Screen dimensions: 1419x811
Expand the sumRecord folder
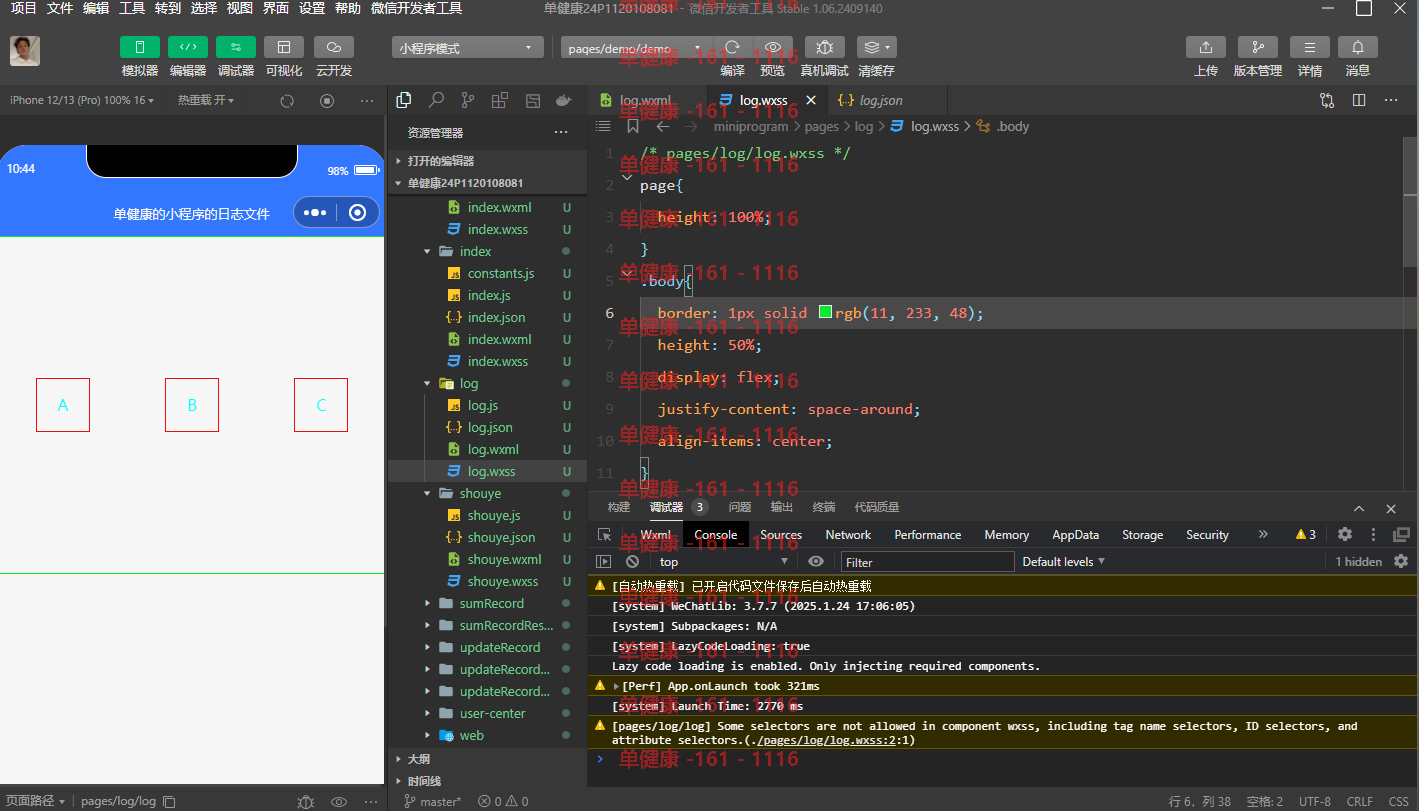428,603
